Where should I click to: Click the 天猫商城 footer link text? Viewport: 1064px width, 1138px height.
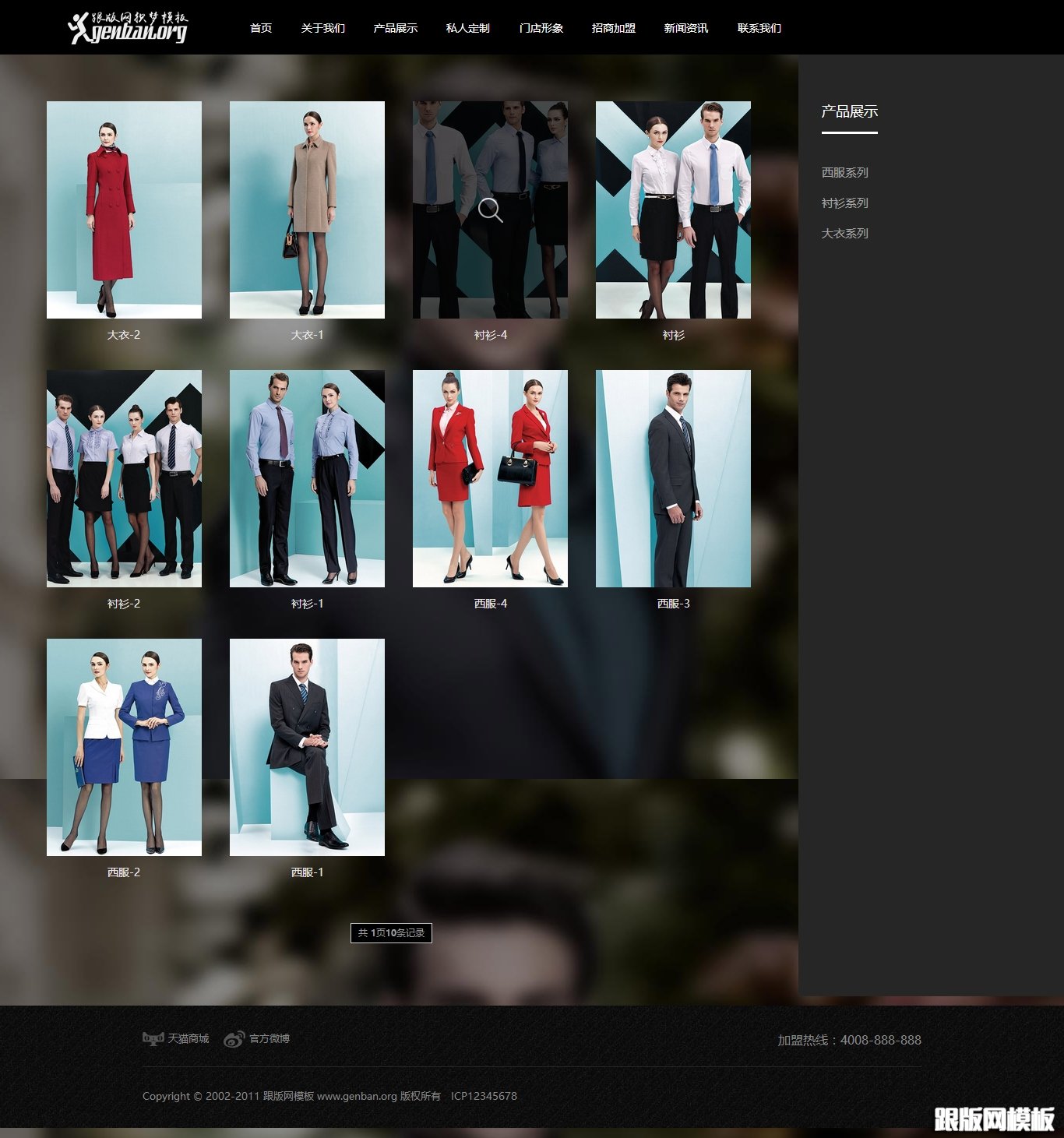(188, 1038)
